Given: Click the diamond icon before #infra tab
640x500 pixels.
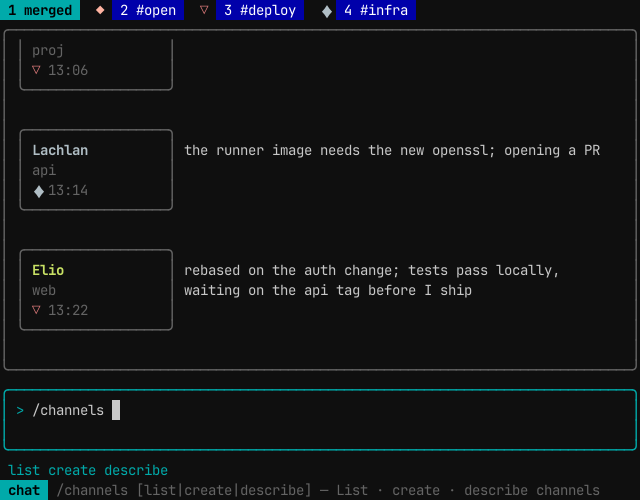Looking at the screenshot, I should pyautogui.click(x=327, y=11).
